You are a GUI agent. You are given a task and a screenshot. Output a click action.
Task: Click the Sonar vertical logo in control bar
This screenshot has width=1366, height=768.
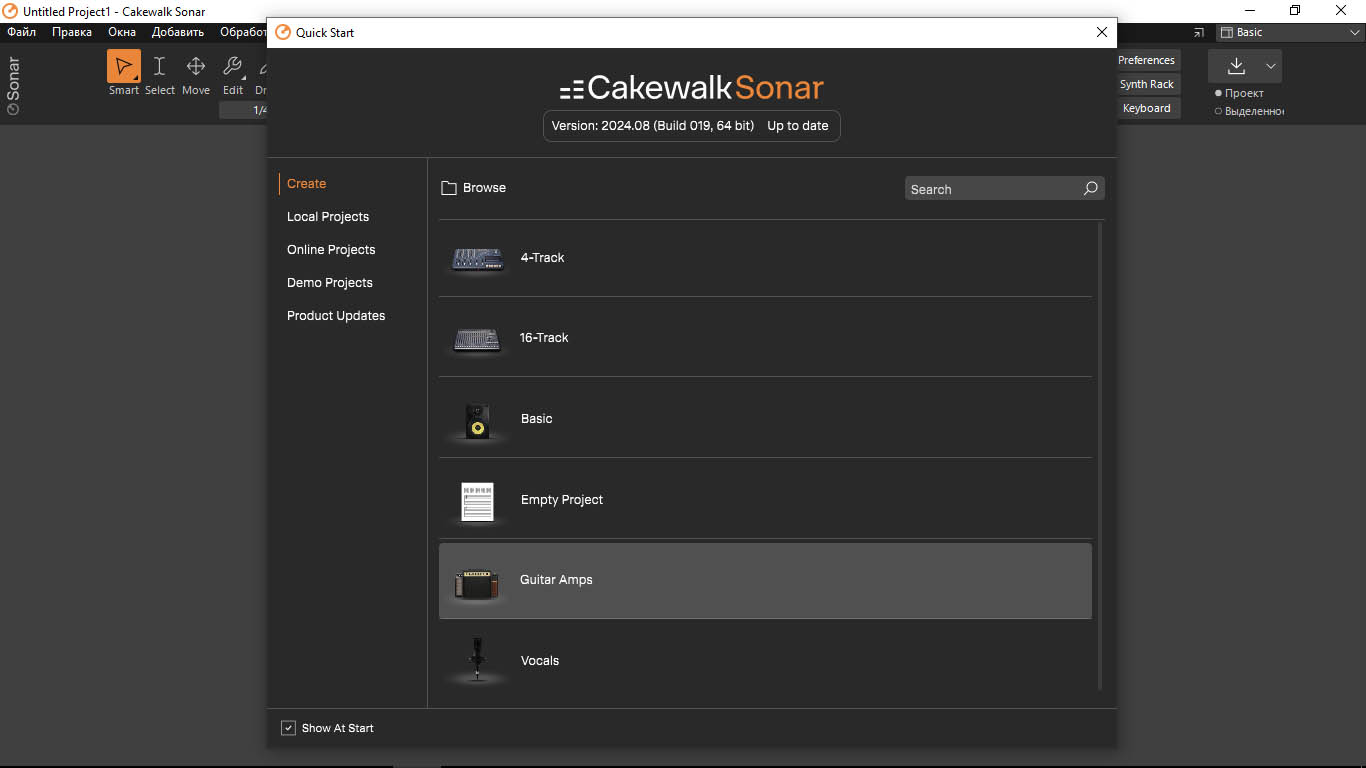point(14,86)
